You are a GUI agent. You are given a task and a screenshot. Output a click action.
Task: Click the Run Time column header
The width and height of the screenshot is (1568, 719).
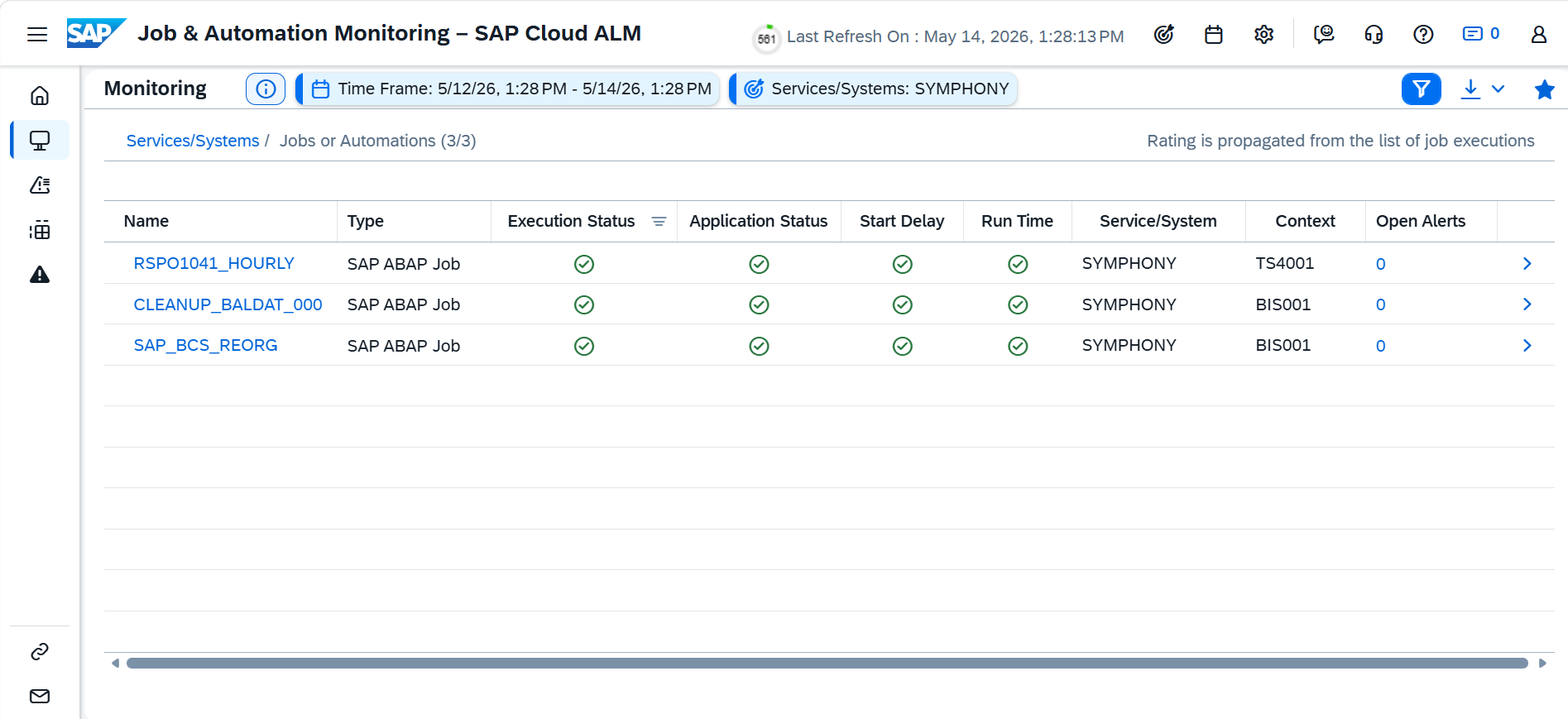pos(1017,221)
